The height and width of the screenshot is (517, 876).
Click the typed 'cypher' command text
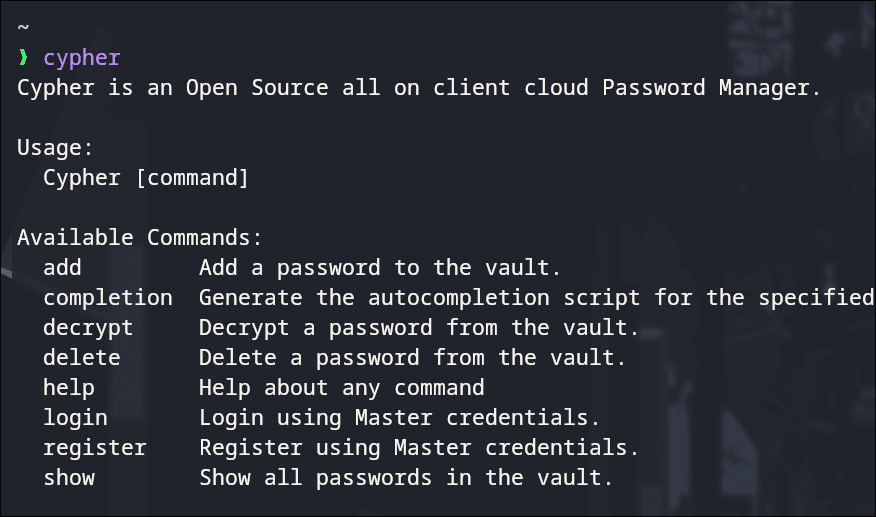tap(82, 58)
